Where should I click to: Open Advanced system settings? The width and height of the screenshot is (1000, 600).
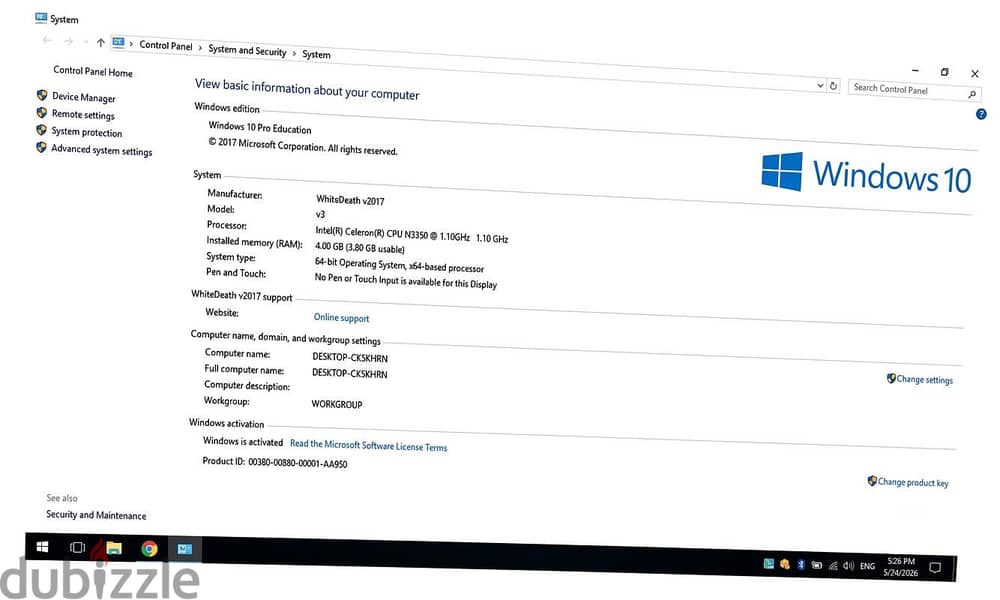point(101,150)
